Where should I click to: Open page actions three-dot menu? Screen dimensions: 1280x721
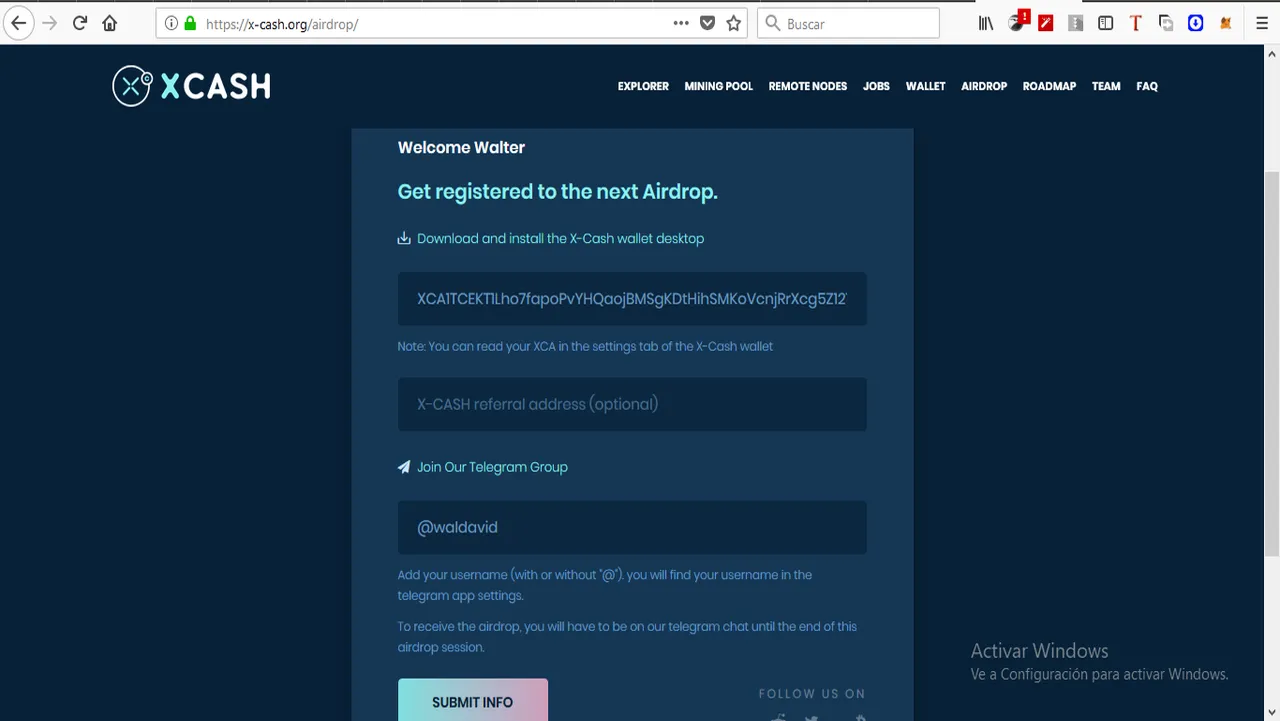click(x=681, y=23)
